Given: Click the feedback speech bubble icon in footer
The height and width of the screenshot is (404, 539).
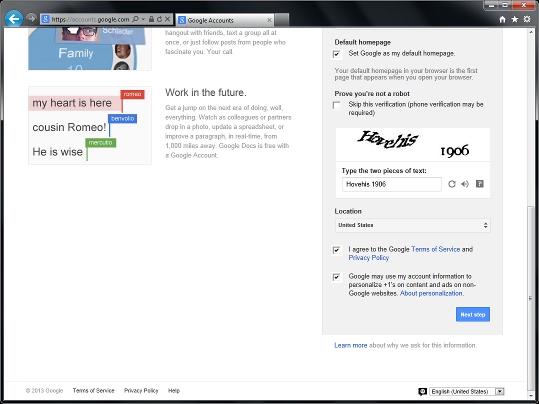Looking at the screenshot, I should pyautogui.click(x=422, y=392).
